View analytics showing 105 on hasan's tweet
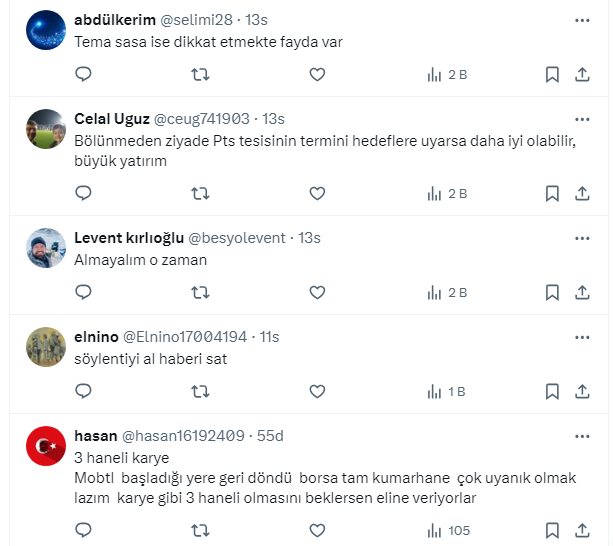Viewport: 613px width, 546px height. 449,530
